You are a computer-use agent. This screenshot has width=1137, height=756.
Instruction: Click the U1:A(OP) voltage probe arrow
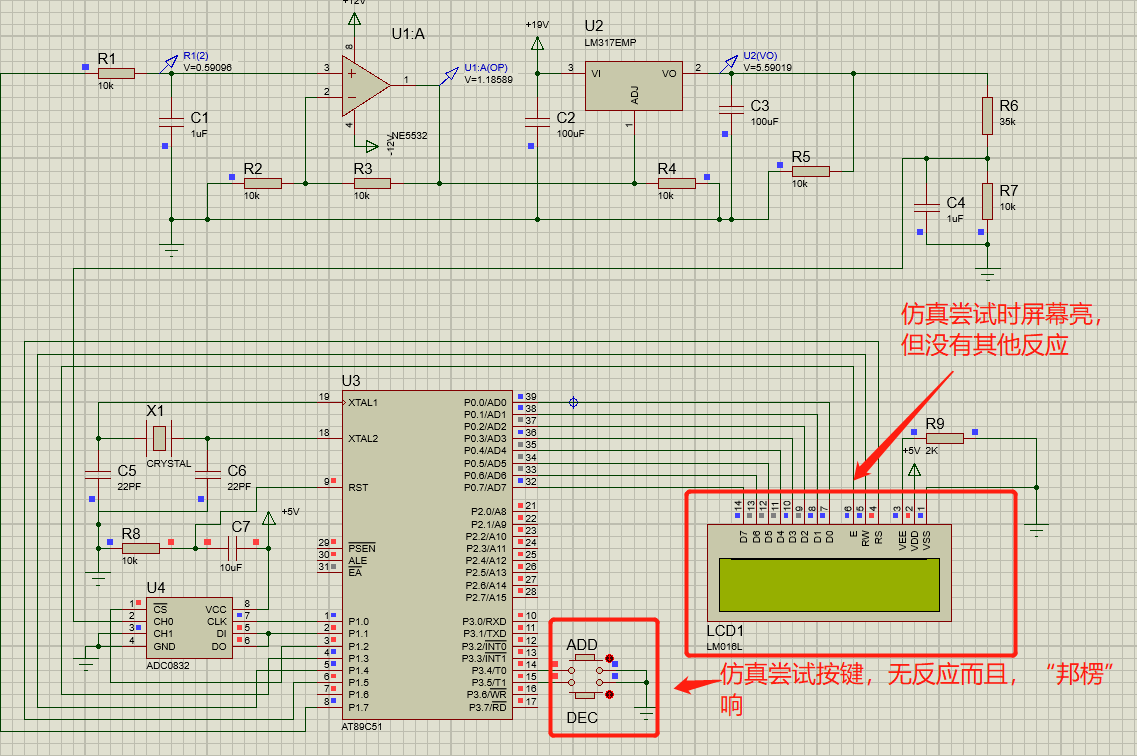(x=450, y=75)
